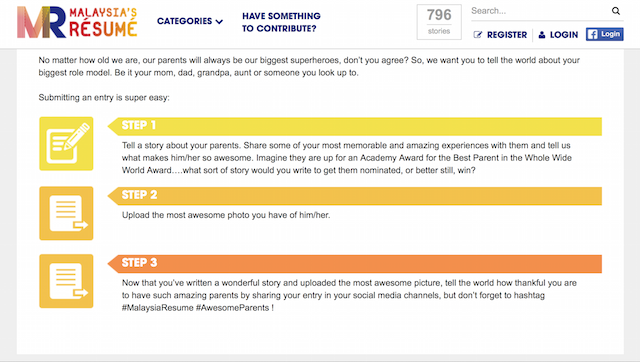Click the user icon beside Login

coord(542,35)
